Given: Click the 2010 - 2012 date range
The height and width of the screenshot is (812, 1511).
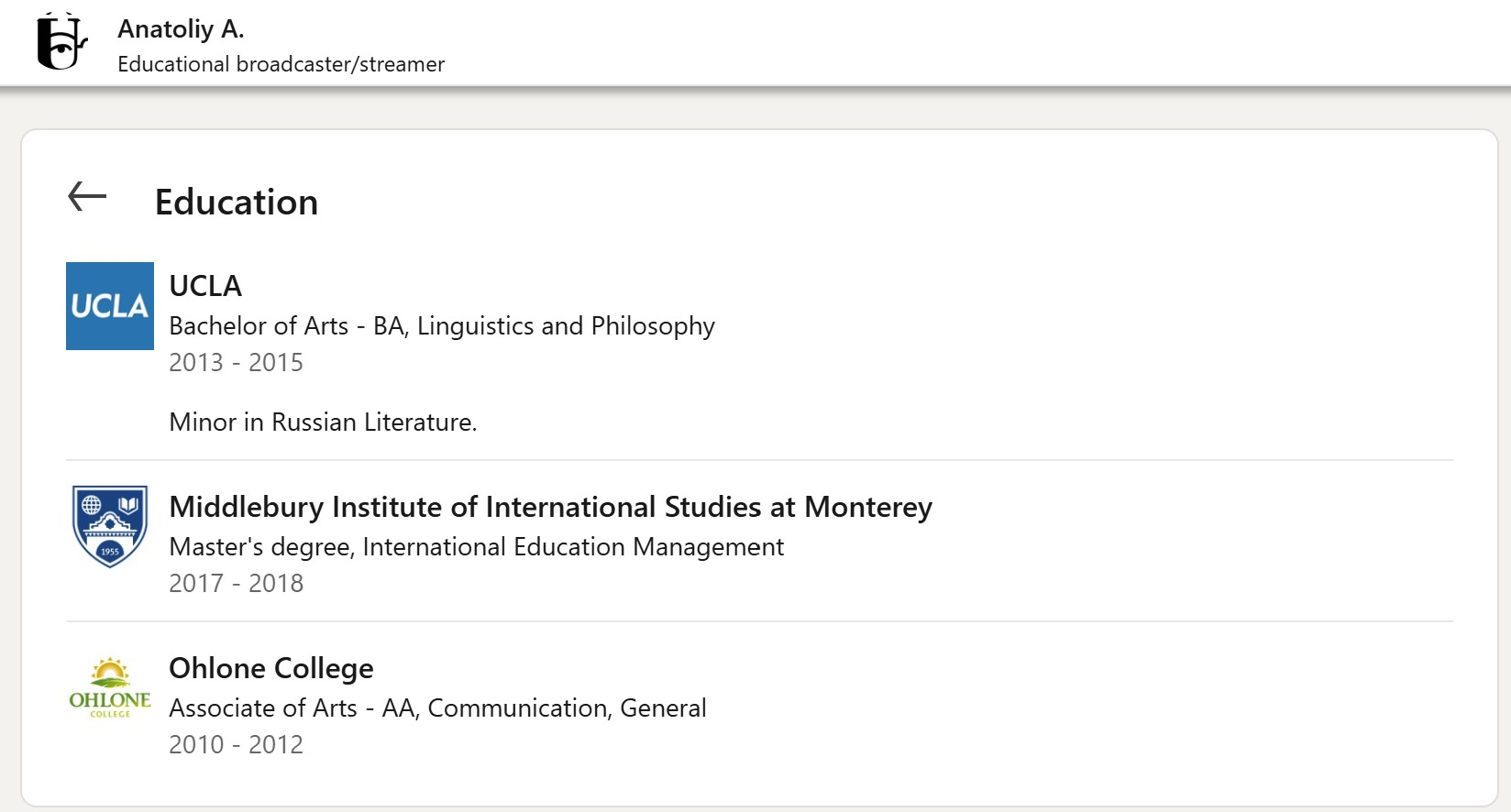Looking at the screenshot, I should [x=236, y=745].
